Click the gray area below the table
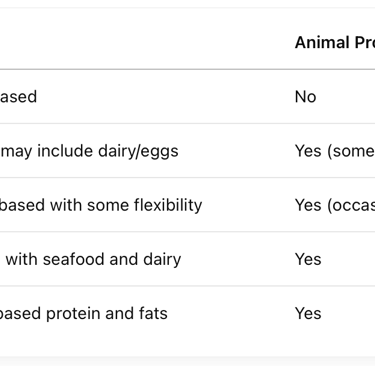 (x=187, y=361)
